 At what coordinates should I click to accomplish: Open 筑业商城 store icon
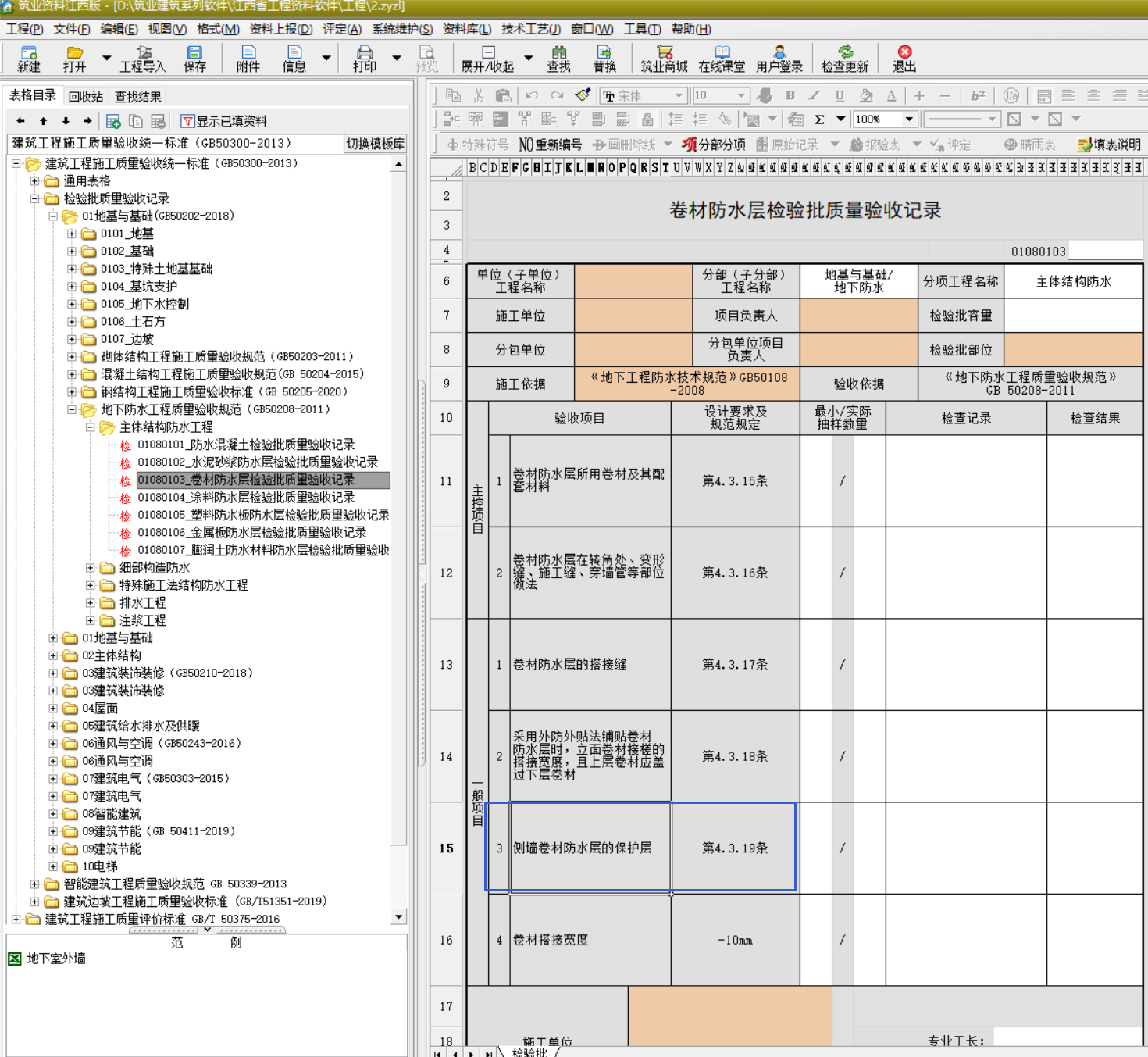pos(664,59)
